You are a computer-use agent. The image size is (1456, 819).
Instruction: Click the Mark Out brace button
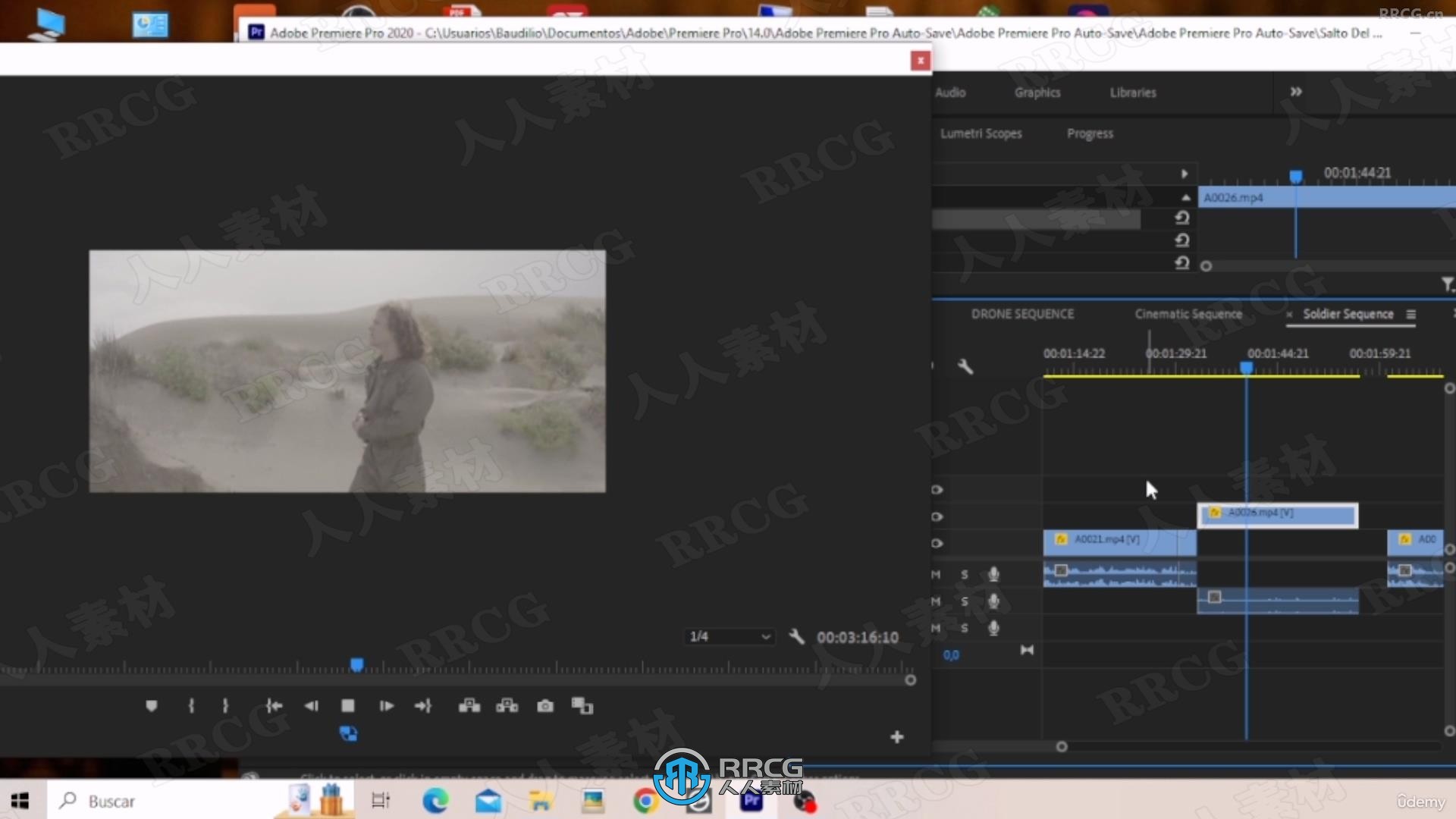tap(225, 706)
